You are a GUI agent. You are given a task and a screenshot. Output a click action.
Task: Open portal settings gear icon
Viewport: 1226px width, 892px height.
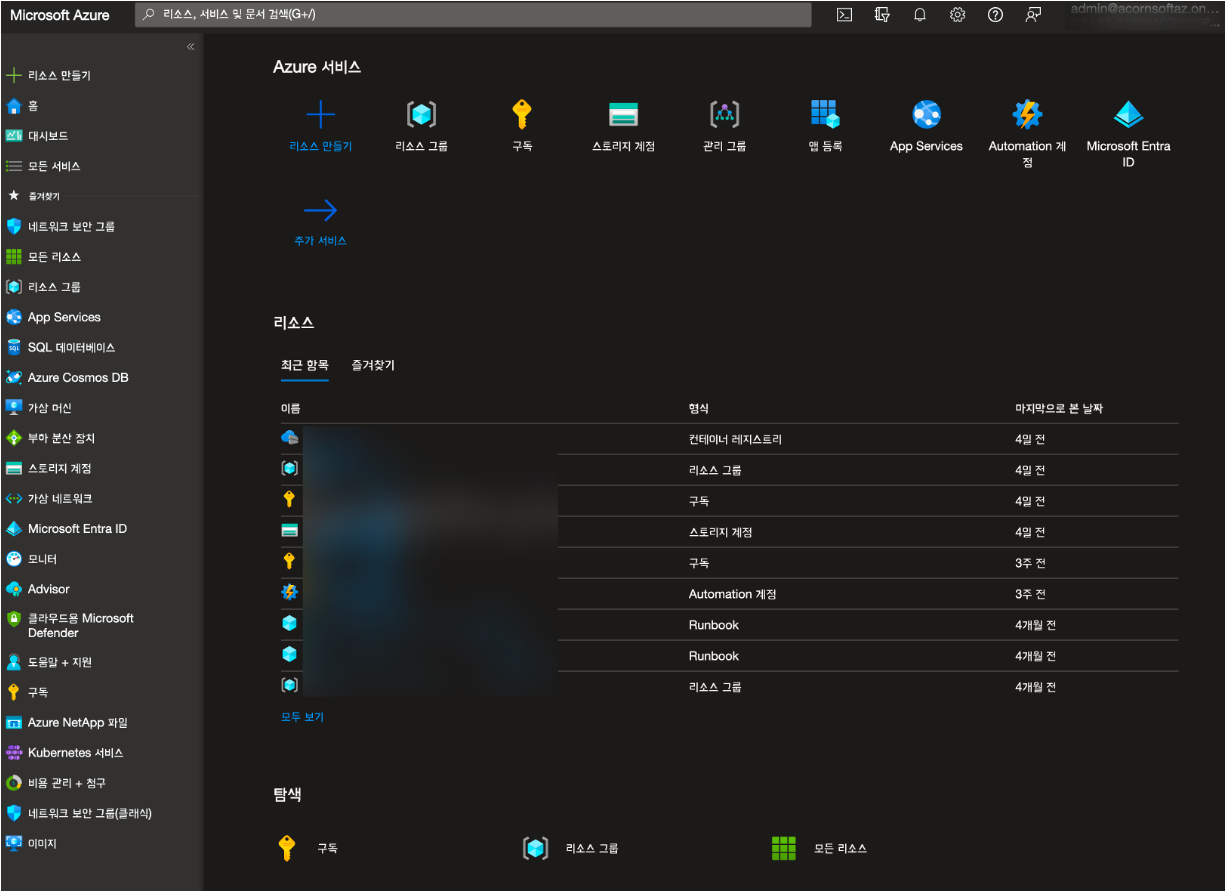[957, 15]
